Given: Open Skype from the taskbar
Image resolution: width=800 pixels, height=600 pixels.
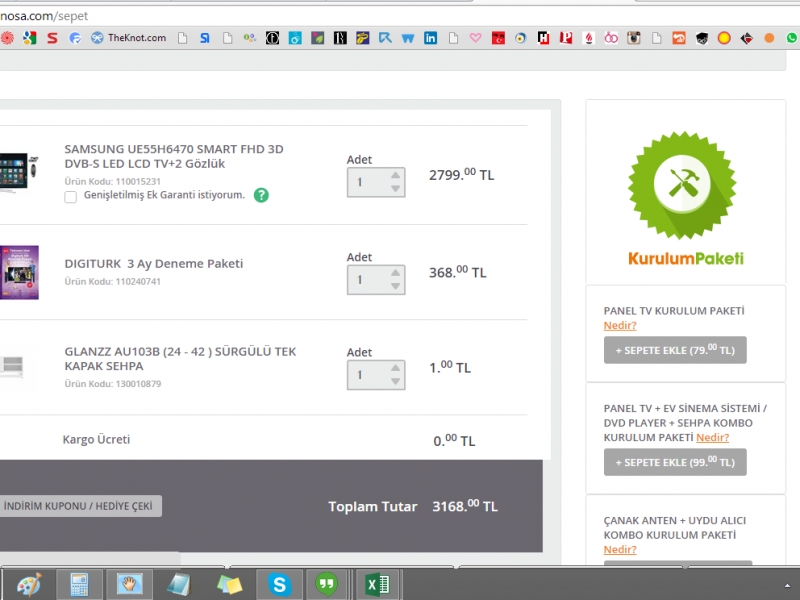Looking at the screenshot, I should tap(280, 584).
